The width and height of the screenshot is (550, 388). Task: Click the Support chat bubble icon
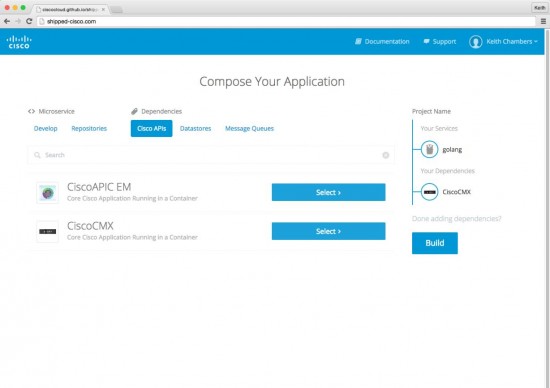point(427,41)
